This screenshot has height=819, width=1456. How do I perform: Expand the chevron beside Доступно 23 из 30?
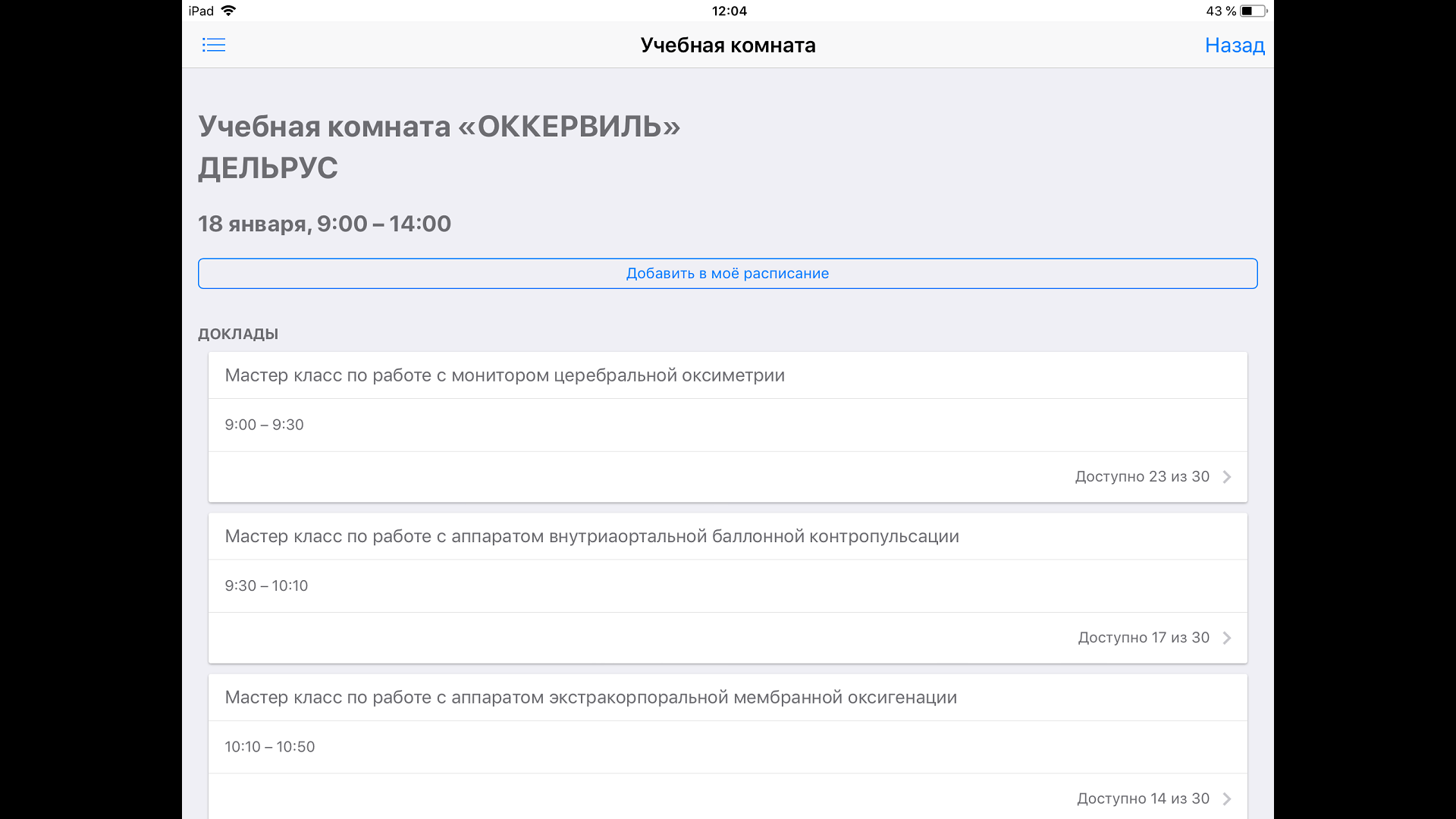tap(1227, 477)
